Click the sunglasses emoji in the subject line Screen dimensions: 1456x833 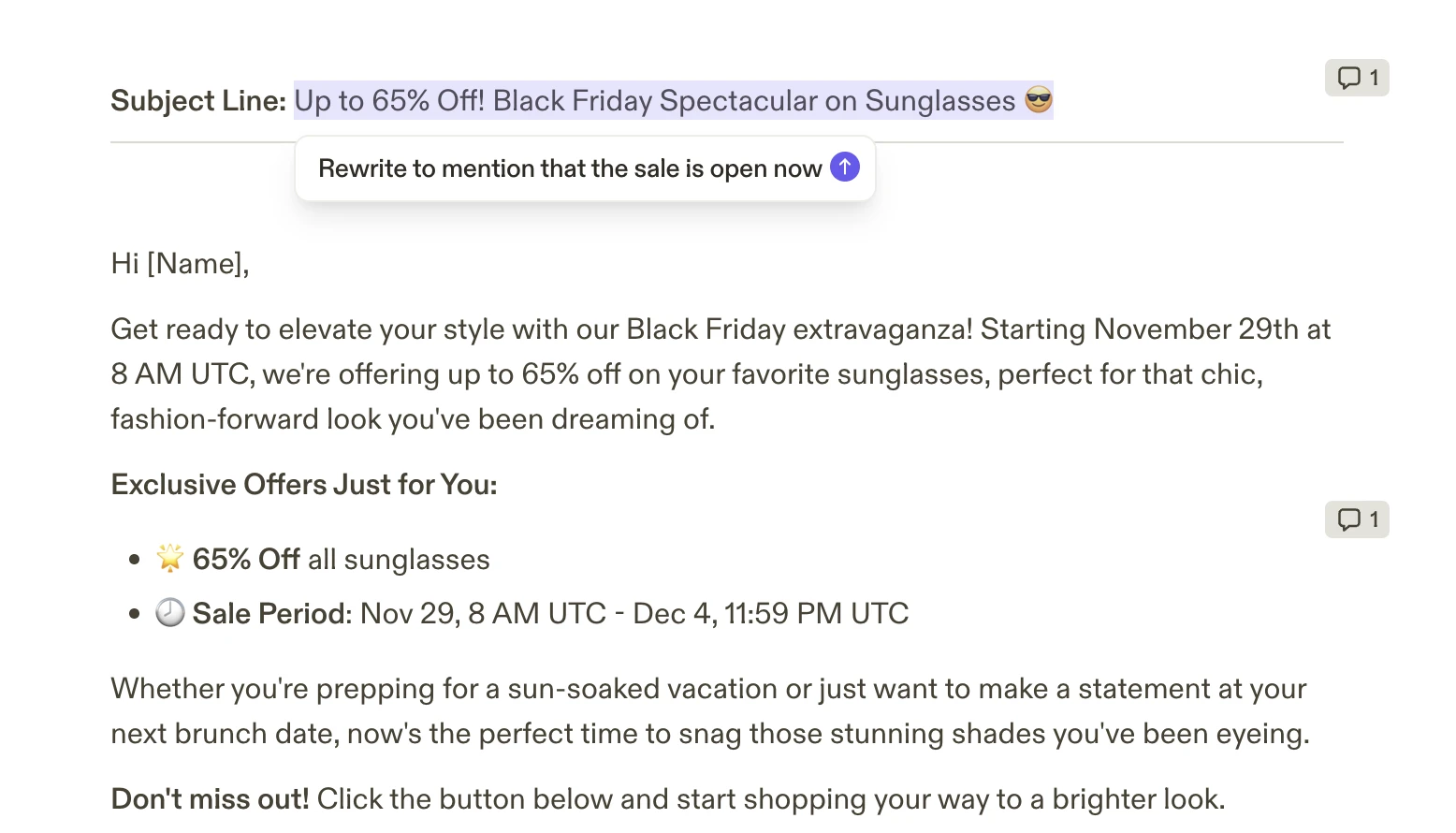point(1039,100)
